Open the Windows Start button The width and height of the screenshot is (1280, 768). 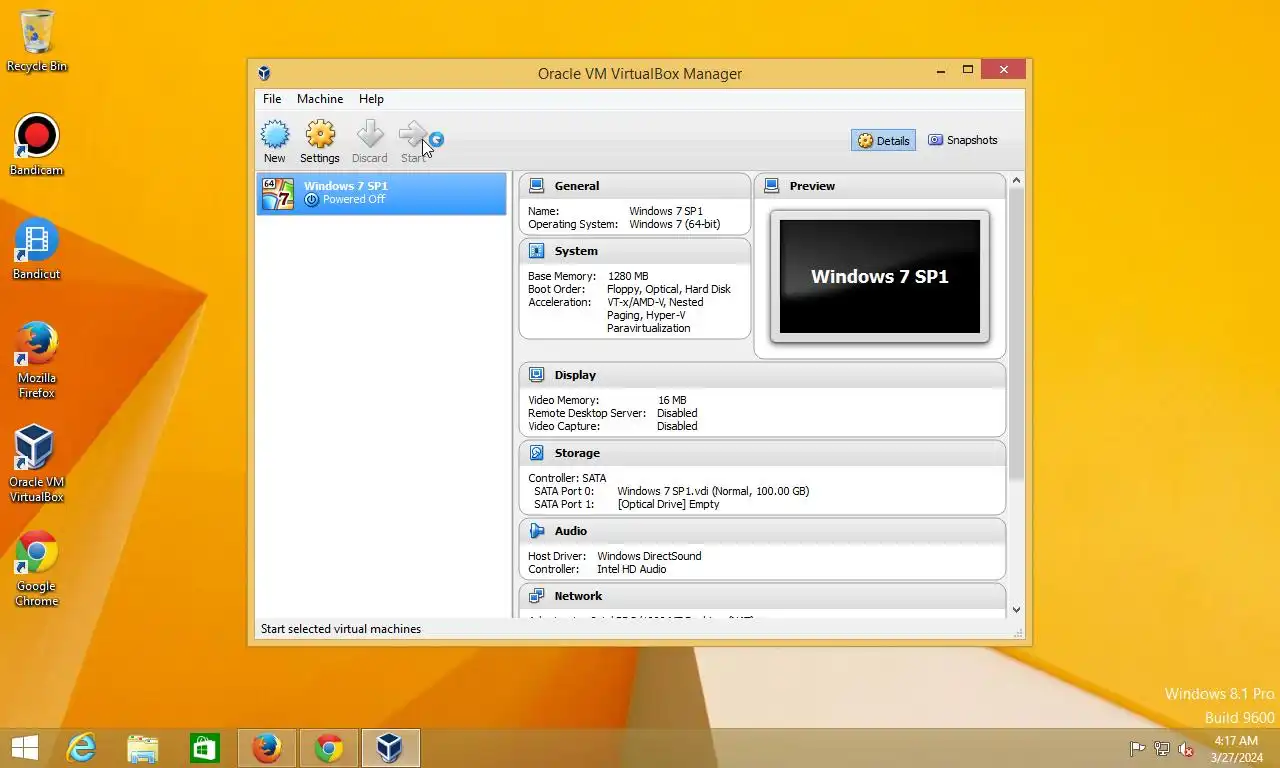click(24, 748)
